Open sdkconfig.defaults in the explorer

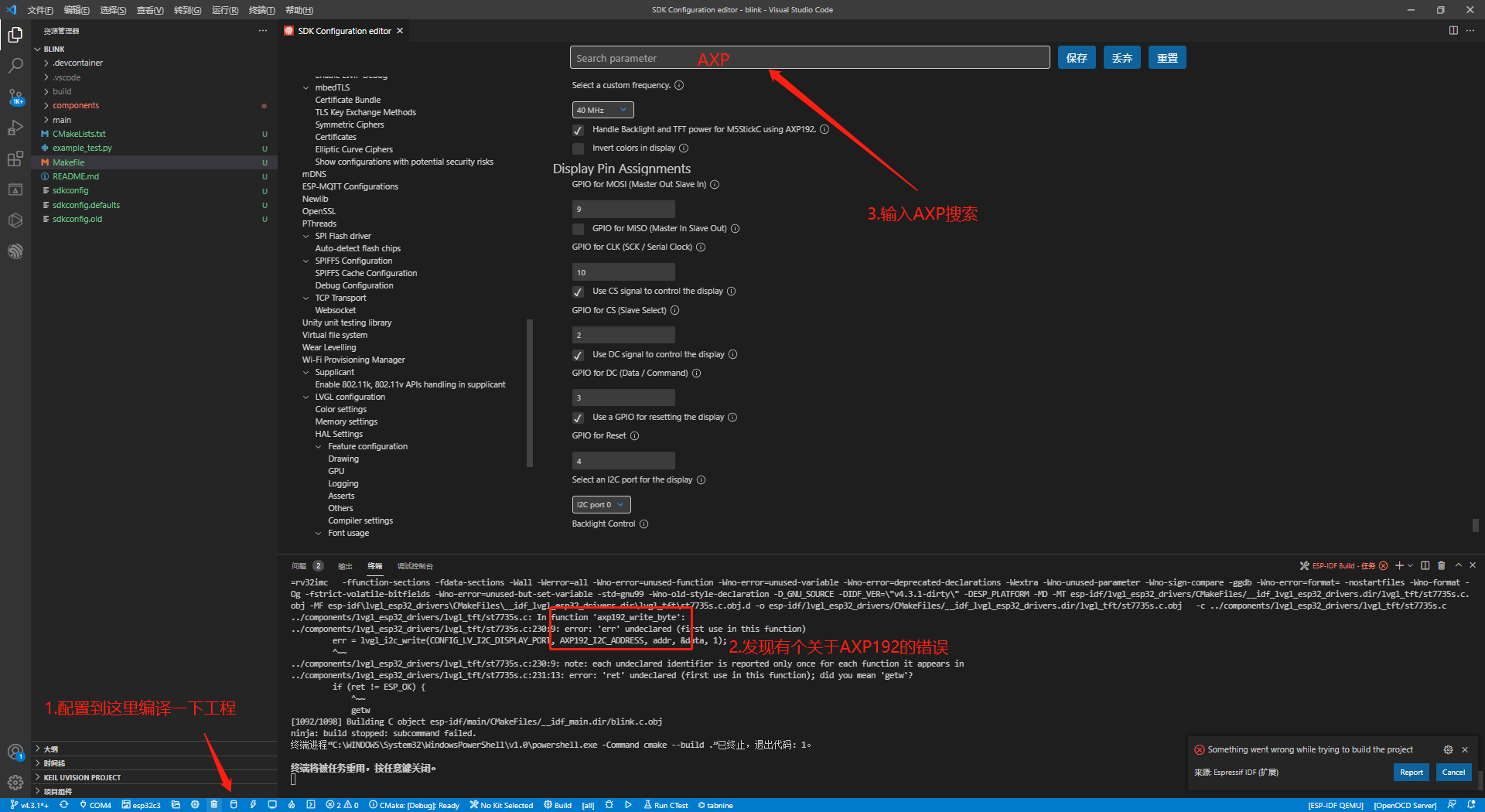tap(86, 205)
